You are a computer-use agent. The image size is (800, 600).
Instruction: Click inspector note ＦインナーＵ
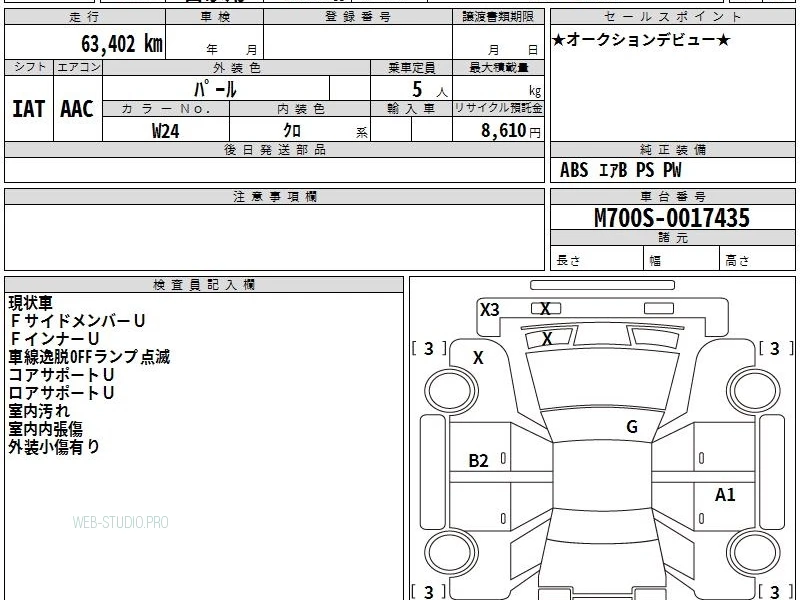tap(54, 339)
